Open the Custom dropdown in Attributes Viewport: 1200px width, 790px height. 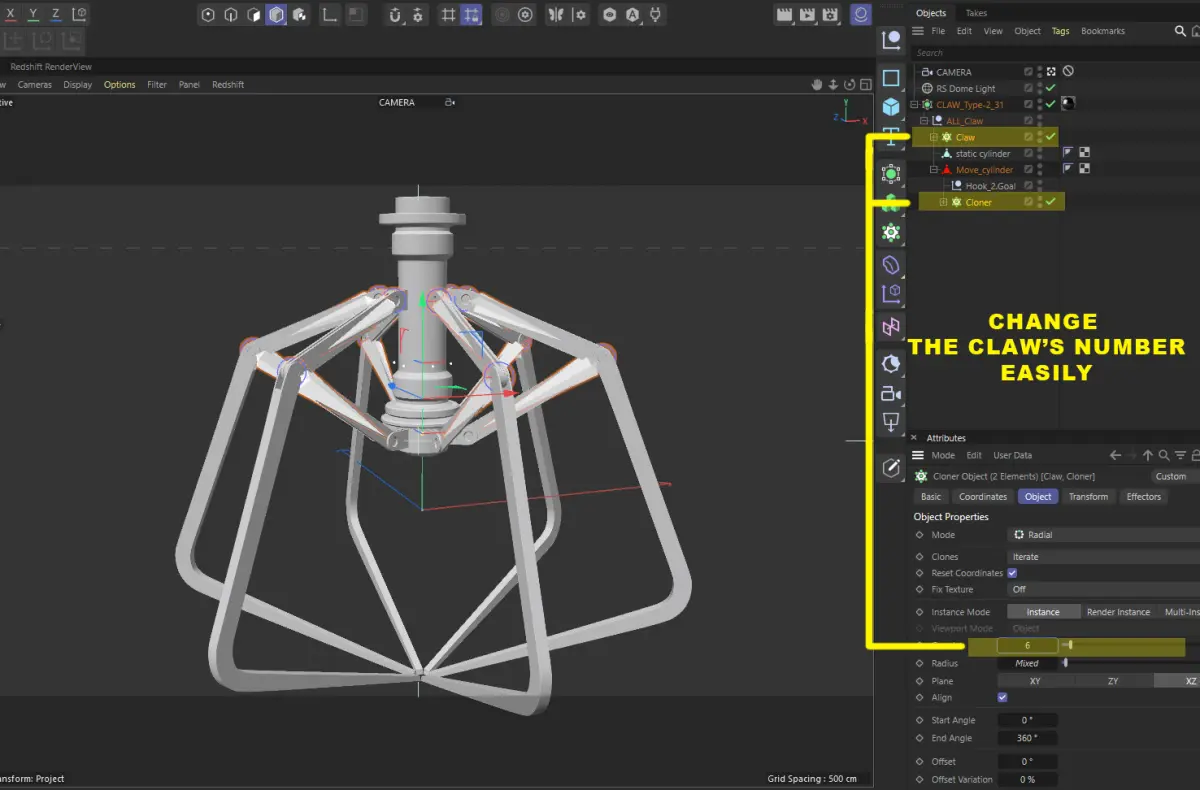pyautogui.click(x=1175, y=476)
